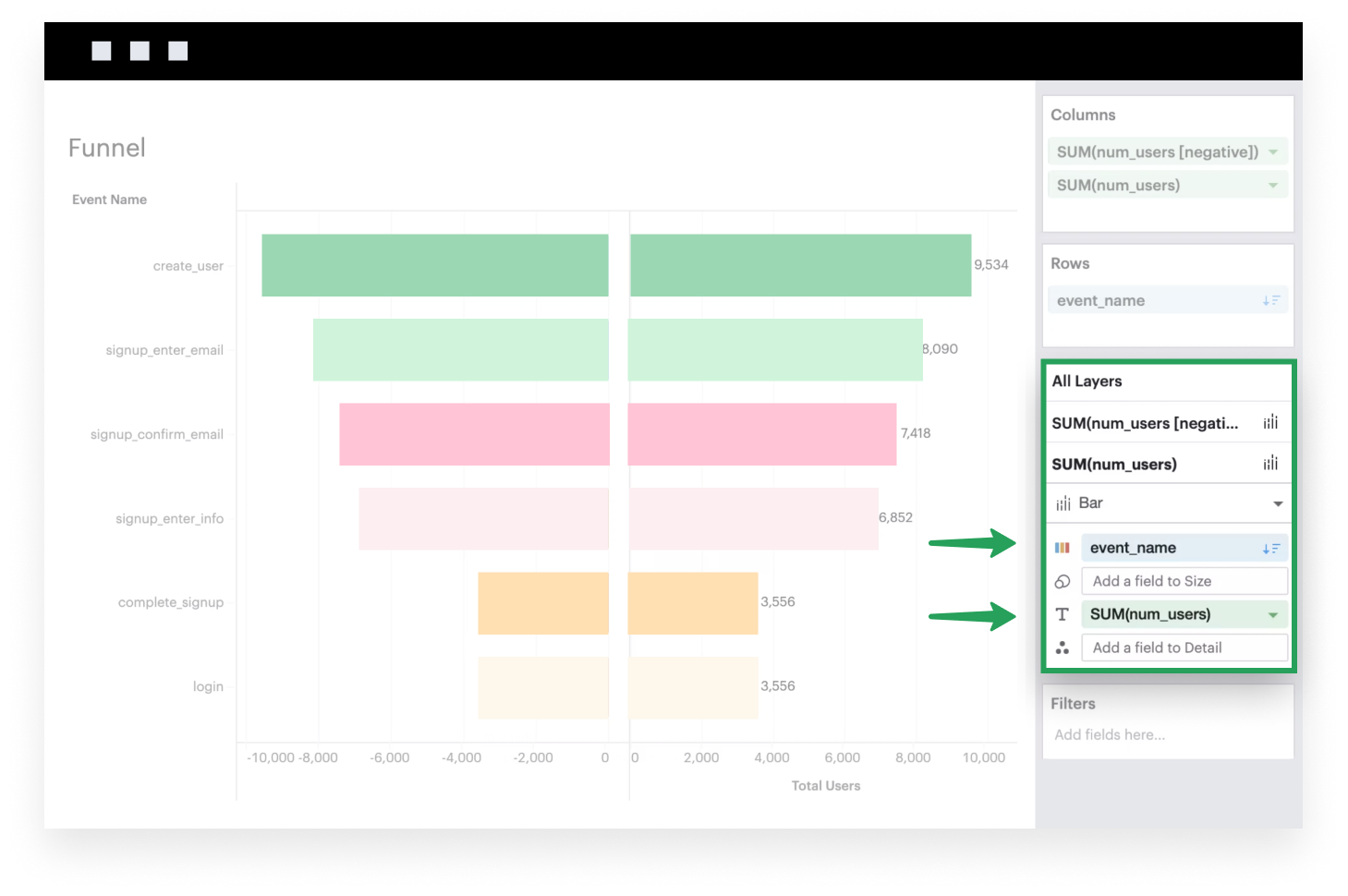Image resolution: width=1348 pixels, height=896 pixels.
Task: Expand SUM(num_users [negative]) column pill dropdown arrow
Action: coord(1273,151)
